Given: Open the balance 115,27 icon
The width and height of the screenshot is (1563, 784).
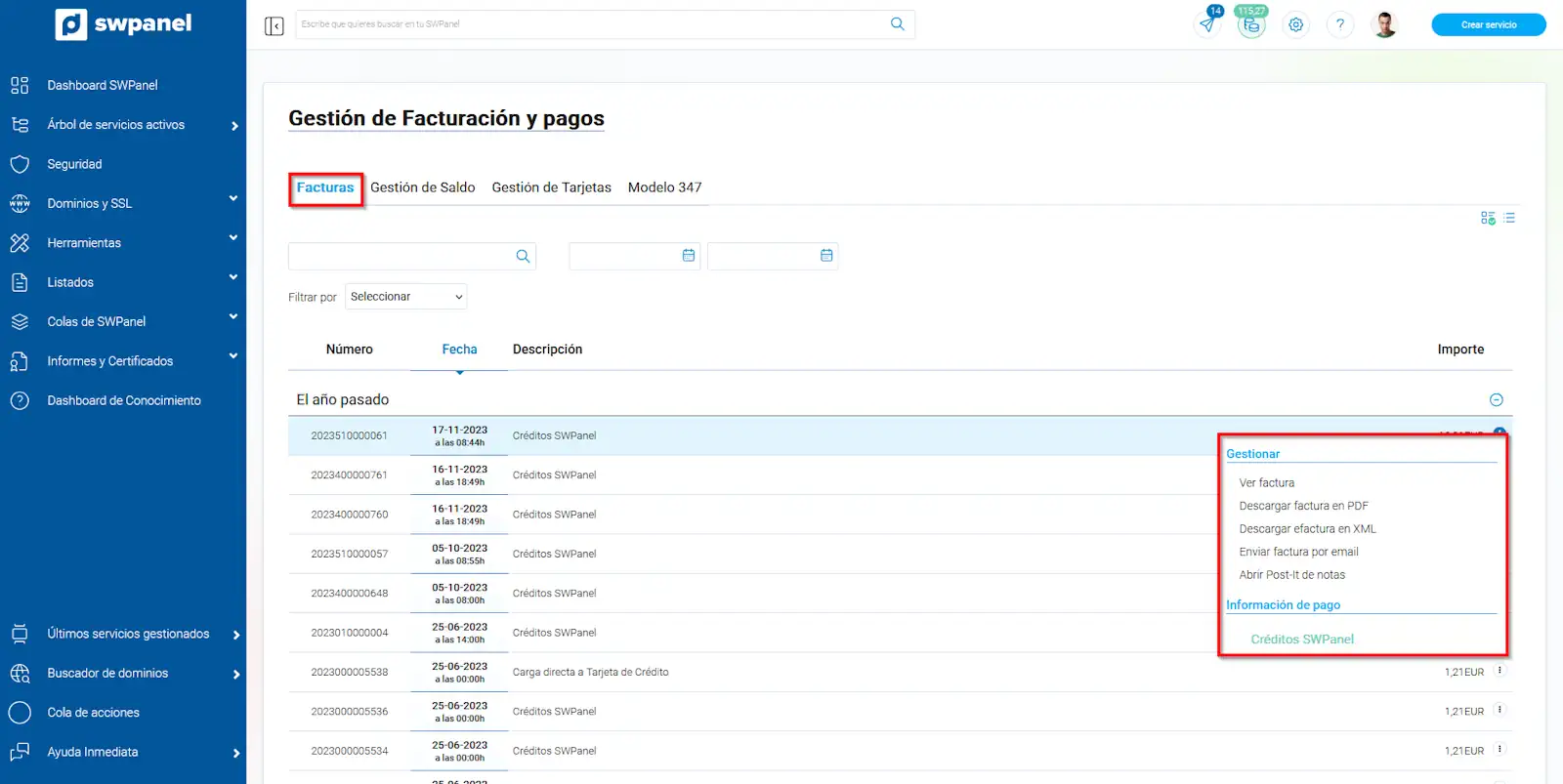Looking at the screenshot, I should click(1251, 24).
